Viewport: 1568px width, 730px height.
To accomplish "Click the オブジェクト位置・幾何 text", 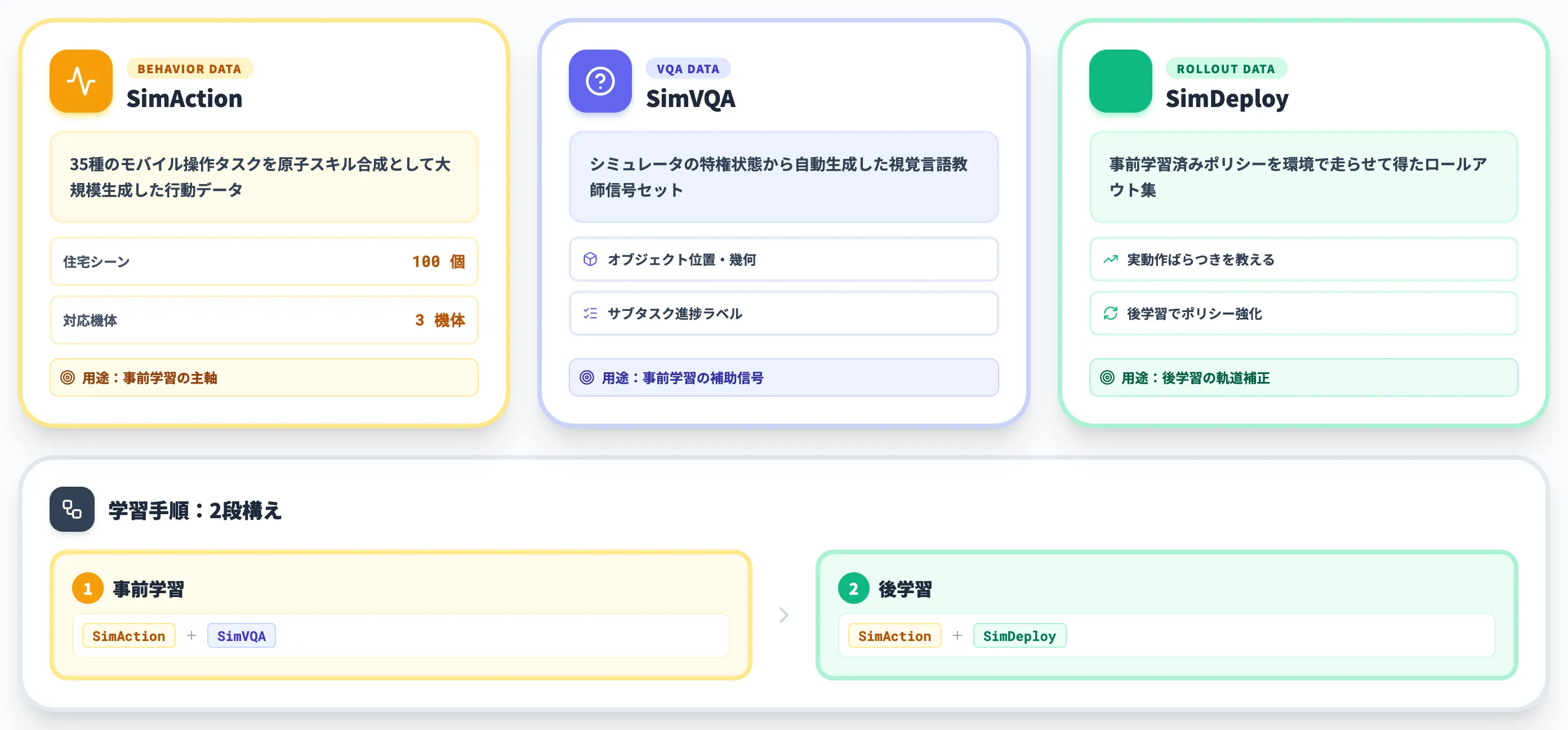I will pyautogui.click(x=681, y=260).
